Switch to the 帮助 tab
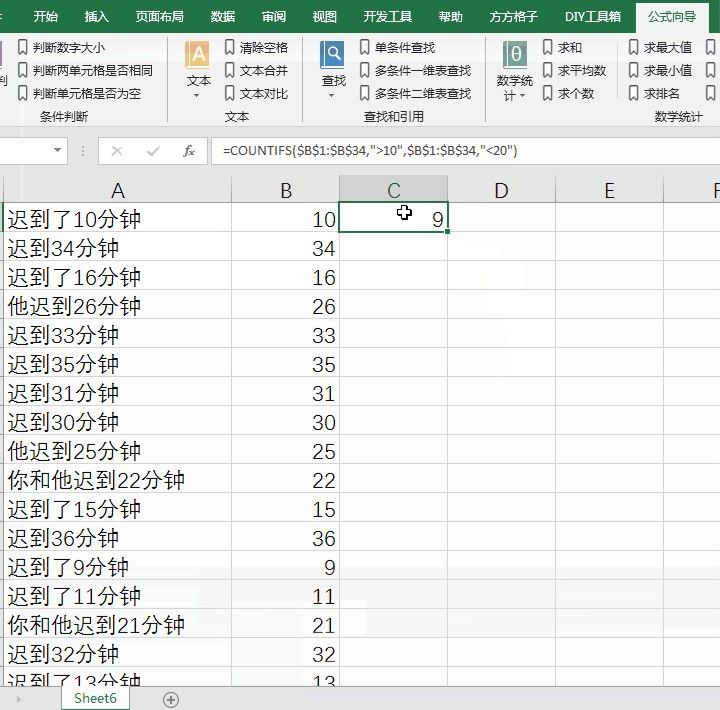720x710 pixels. (x=450, y=17)
